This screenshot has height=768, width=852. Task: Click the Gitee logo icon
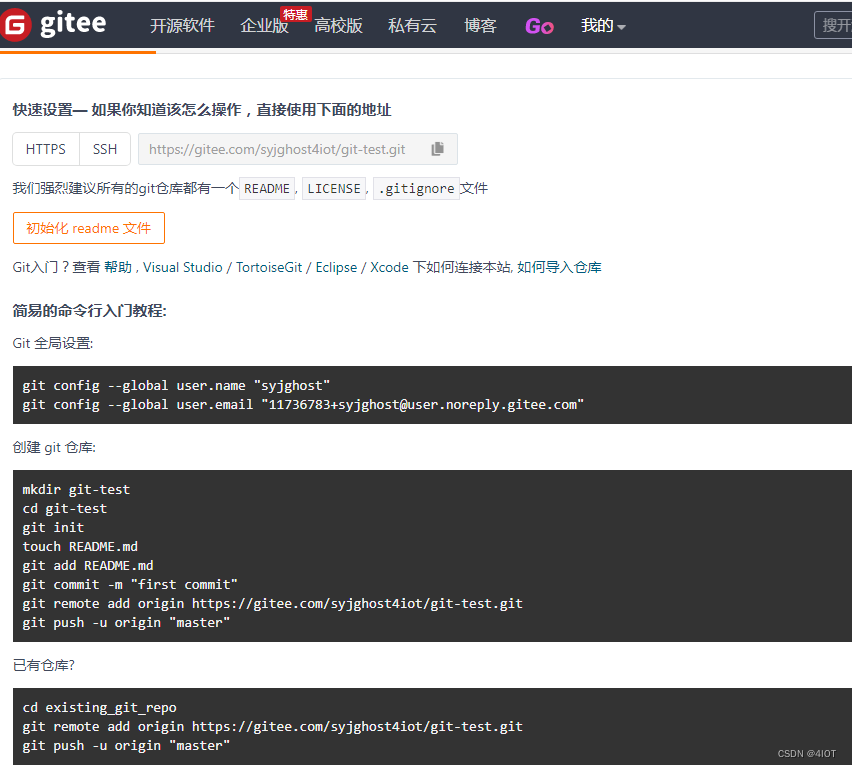[16, 24]
